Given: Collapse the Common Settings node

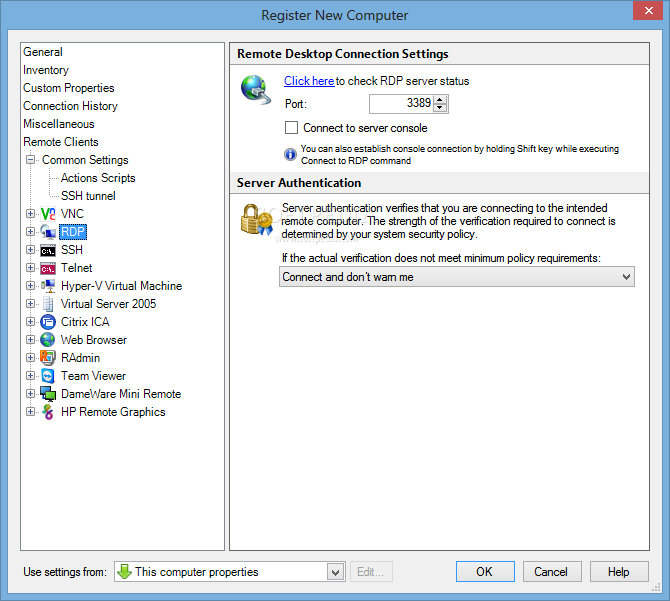Looking at the screenshot, I should (x=30, y=160).
